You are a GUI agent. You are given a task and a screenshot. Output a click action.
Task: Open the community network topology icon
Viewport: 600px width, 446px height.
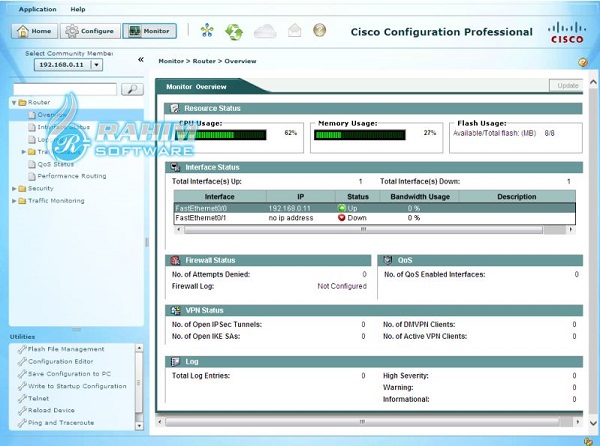(207, 30)
